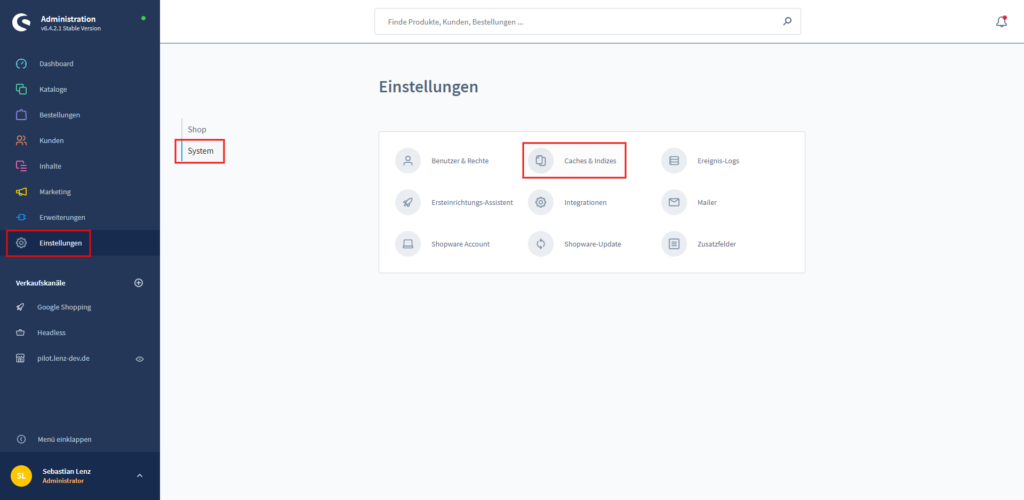Viewport: 1024px width, 500px height.
Task: Click the Mailer envelope icon
Action: (674, 202)
